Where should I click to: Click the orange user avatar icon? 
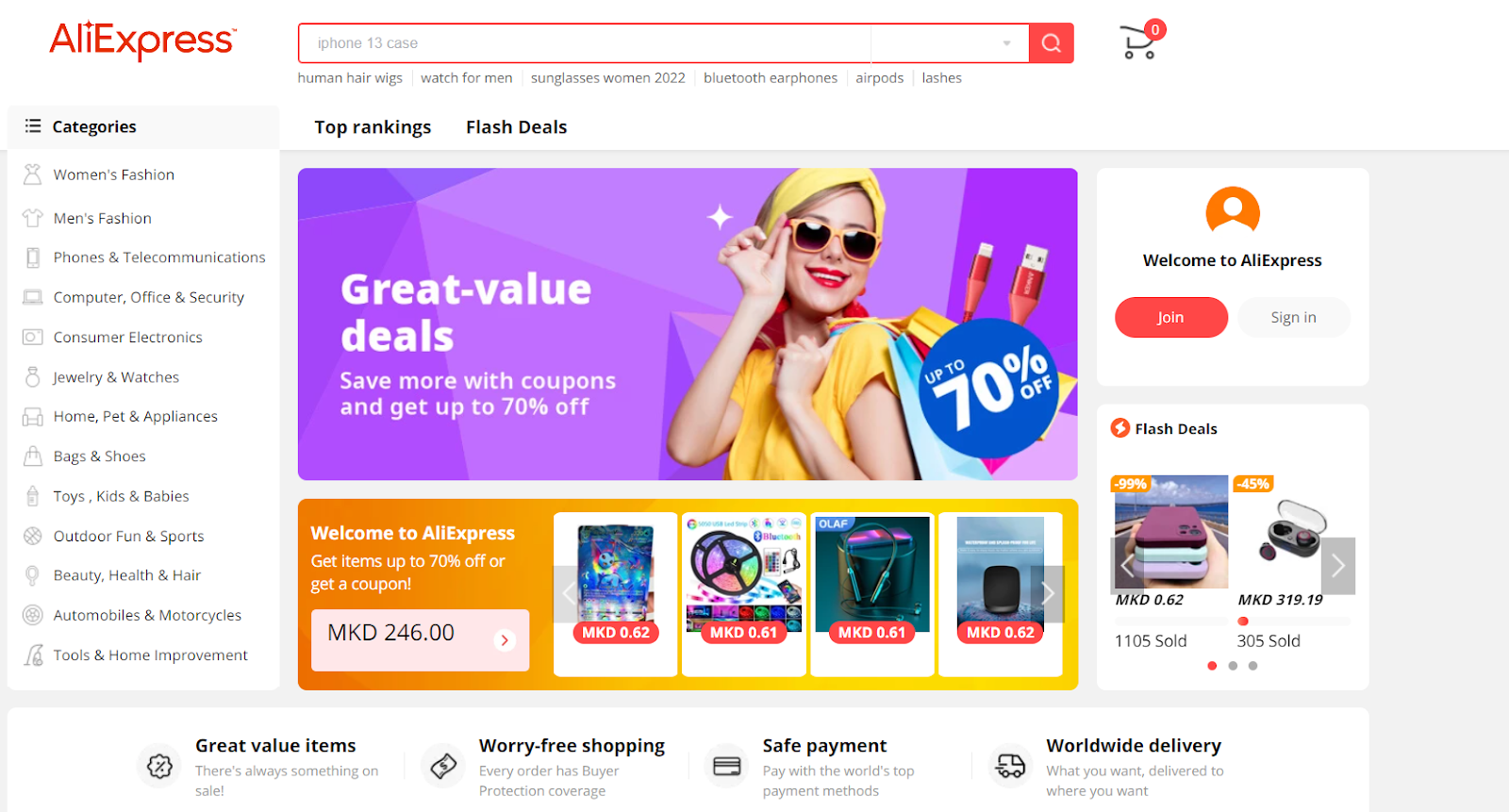(1233, 210)
